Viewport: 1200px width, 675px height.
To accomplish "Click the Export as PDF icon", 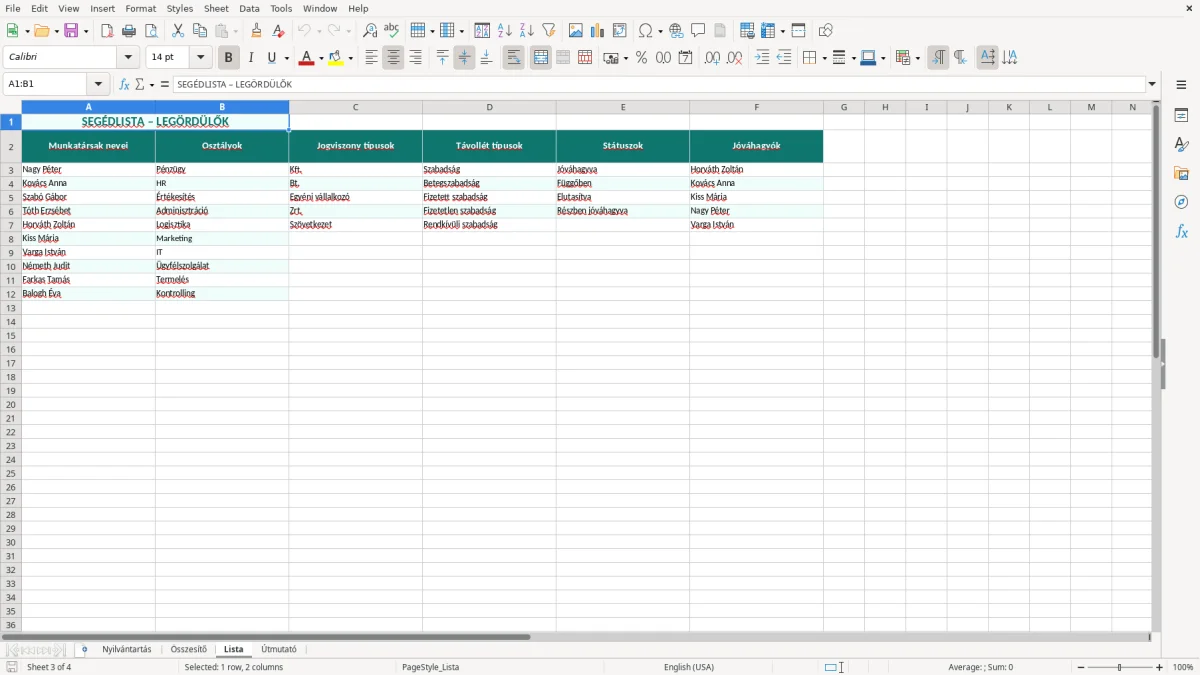I will coord(107,31).
